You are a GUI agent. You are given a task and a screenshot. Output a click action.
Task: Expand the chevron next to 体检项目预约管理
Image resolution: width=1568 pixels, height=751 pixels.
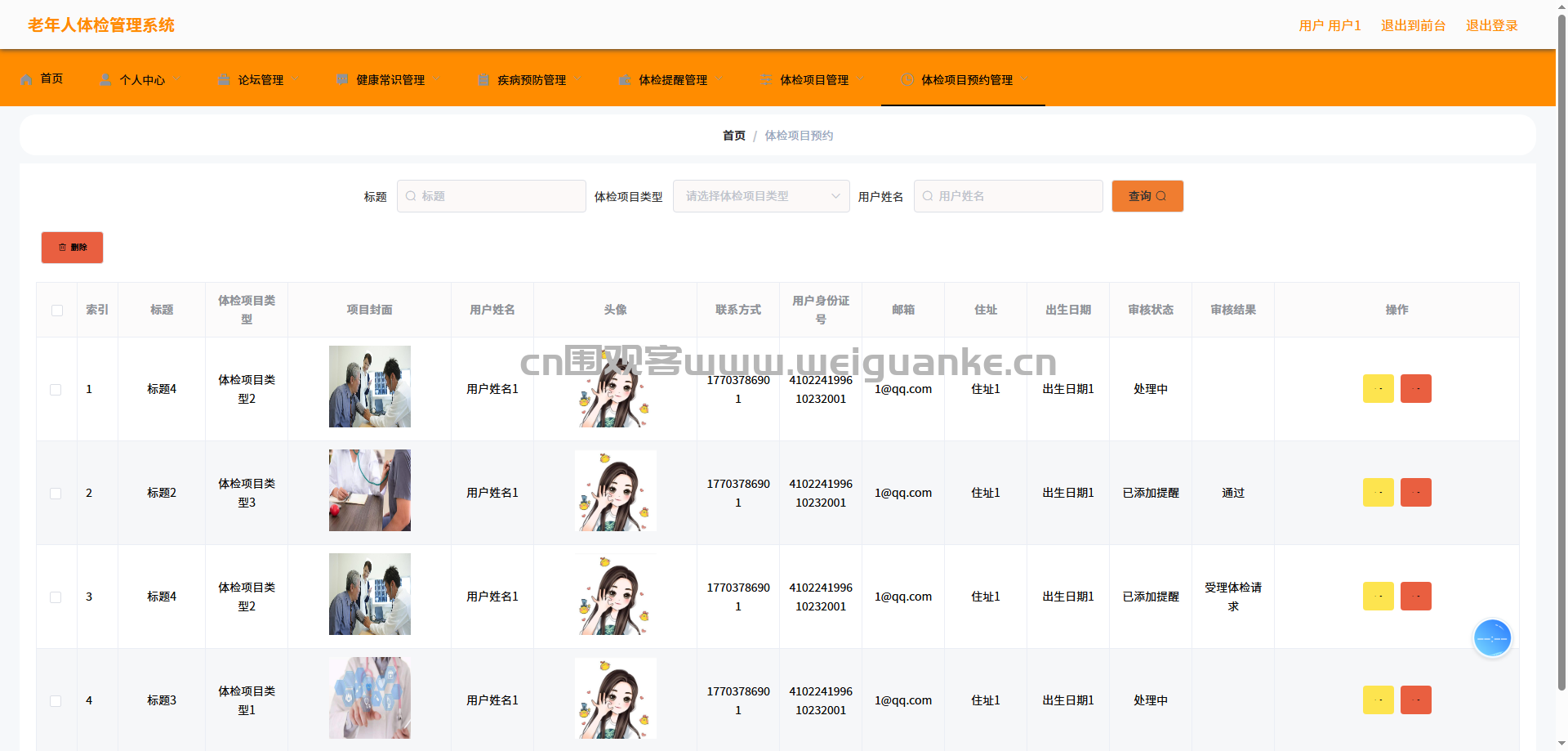pos(1024,79)
